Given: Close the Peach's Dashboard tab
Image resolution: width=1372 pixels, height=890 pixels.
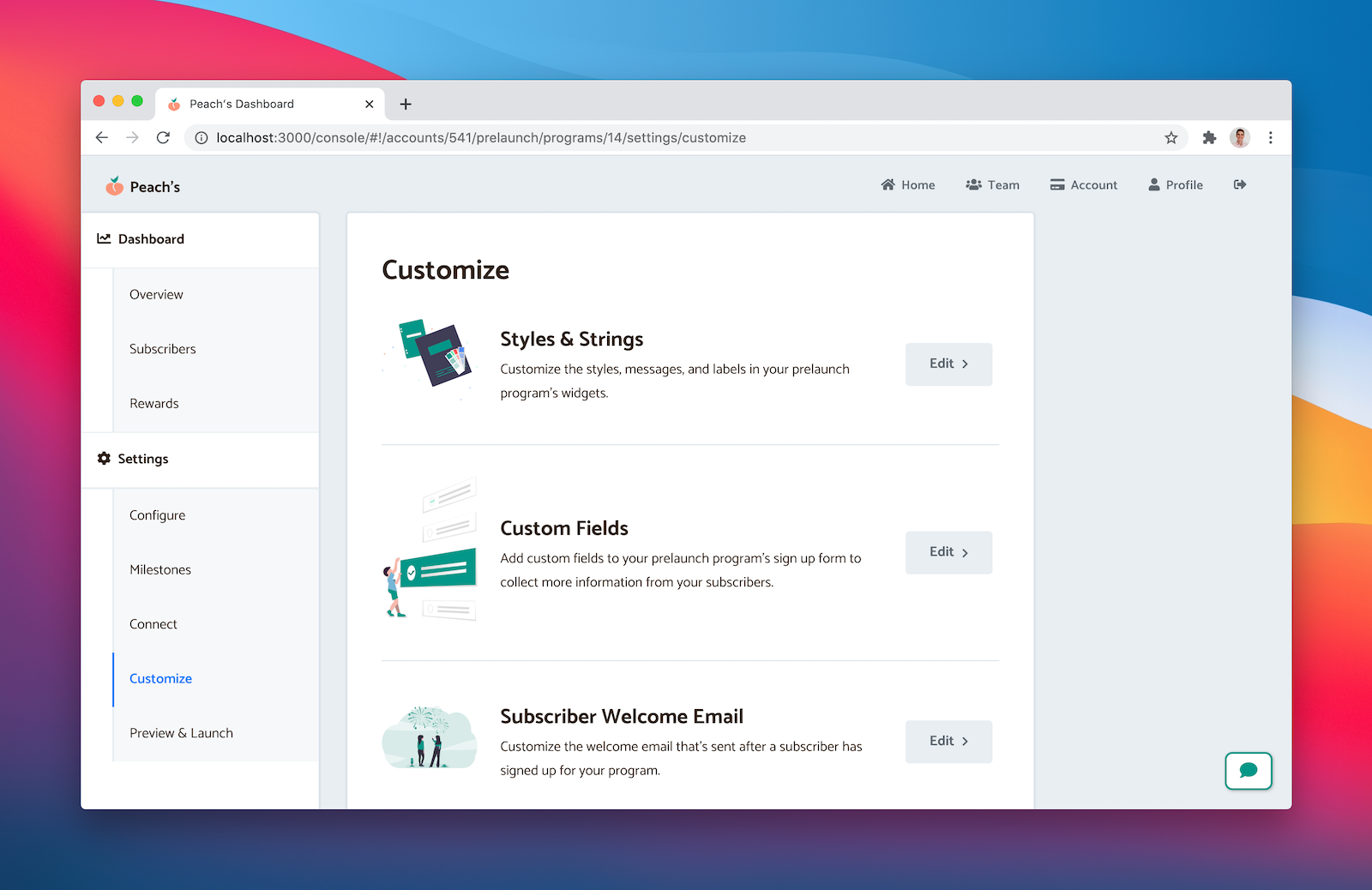Looking at the screenshot, I should point(370,104).
